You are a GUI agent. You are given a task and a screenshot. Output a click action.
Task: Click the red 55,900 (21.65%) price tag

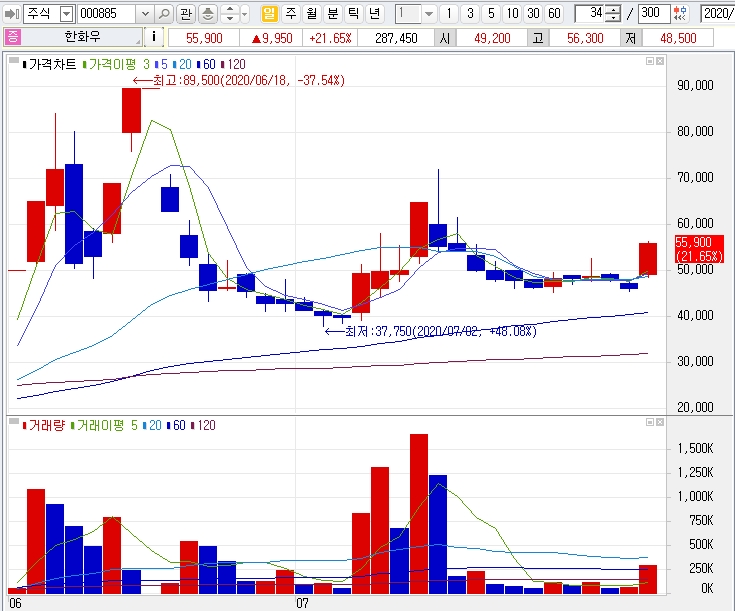click(x=699, y=249)
